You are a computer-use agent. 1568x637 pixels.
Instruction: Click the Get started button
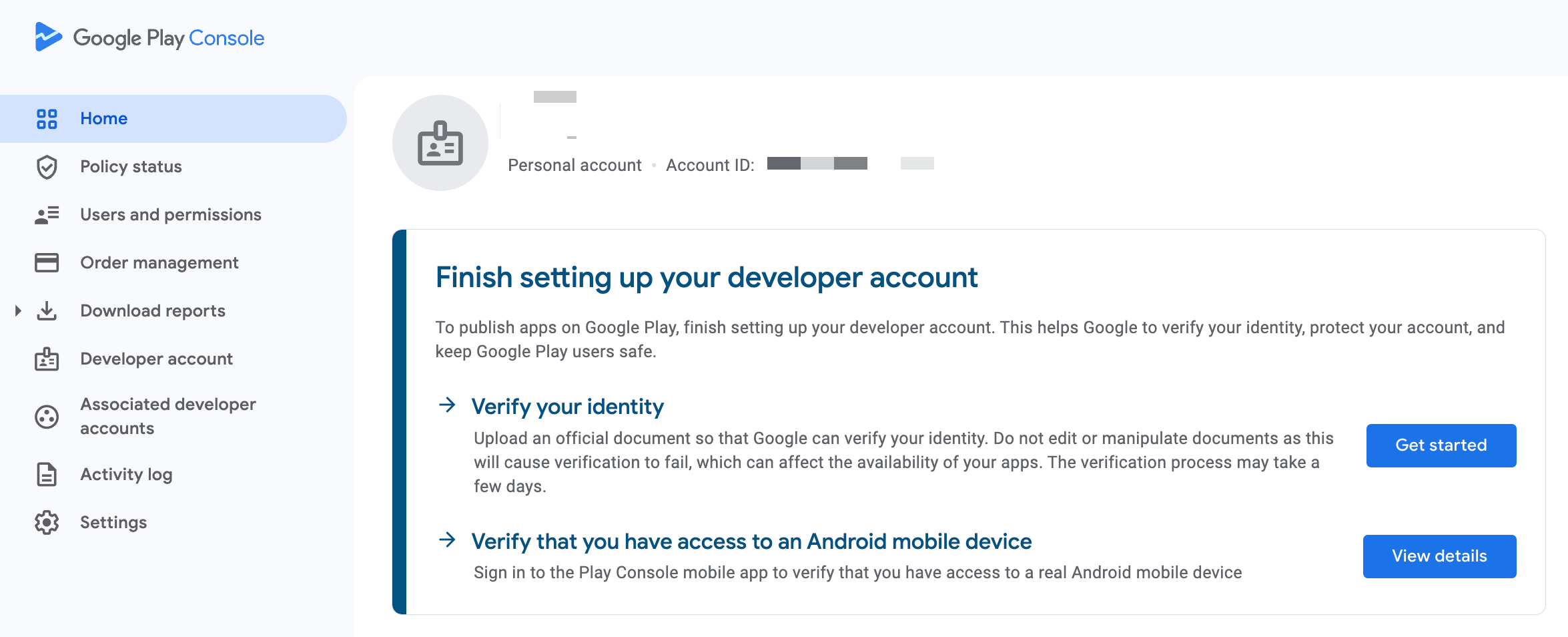point(1441,445)
